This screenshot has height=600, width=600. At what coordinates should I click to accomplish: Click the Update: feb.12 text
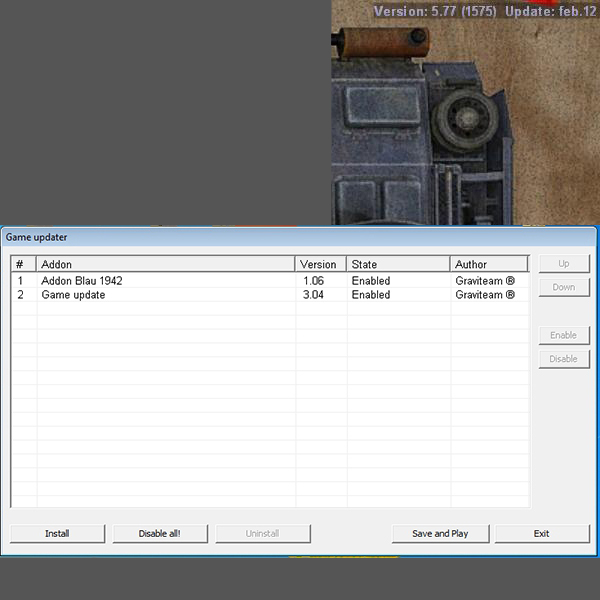click(x=551, y=11)
